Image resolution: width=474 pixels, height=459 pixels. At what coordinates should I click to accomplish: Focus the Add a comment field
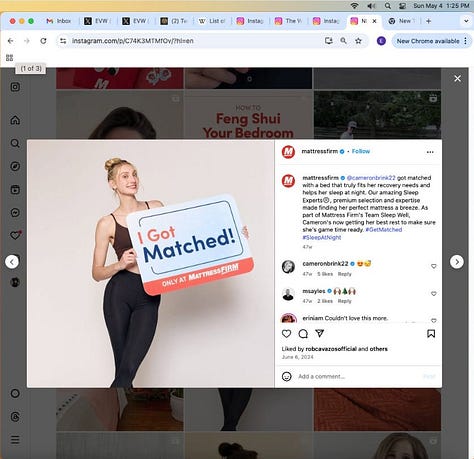point(358,376)
